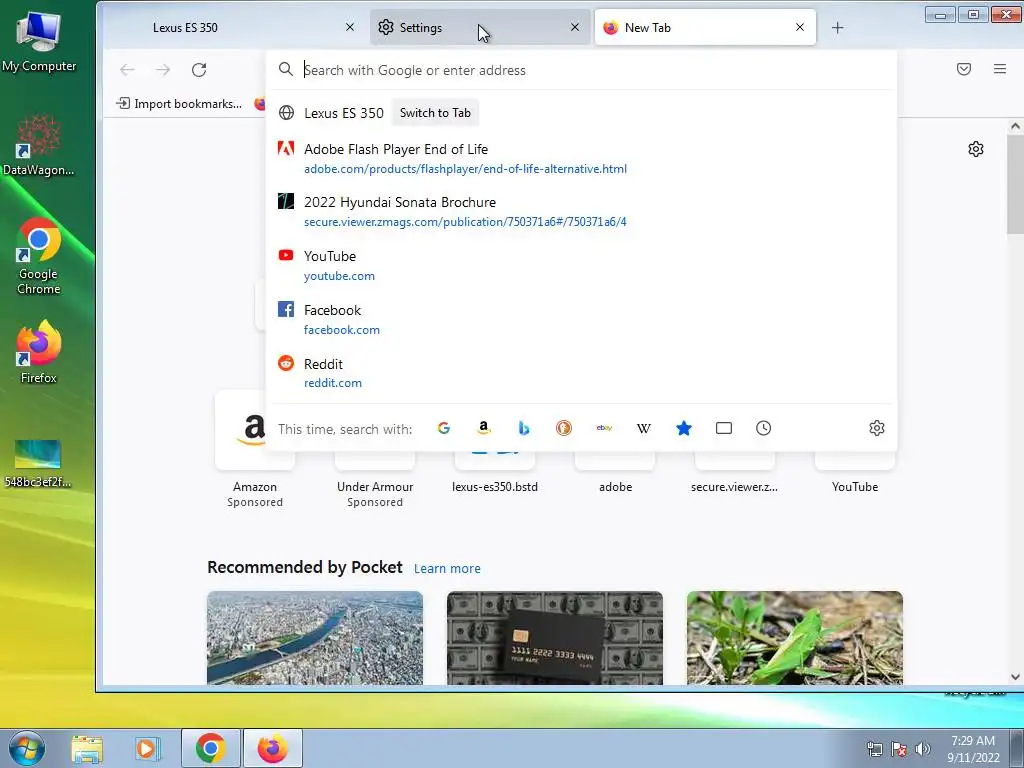Image resolution: width=1024 pixels, height=768 pixels.
Task: Open the Firefox hamburger application menu
Action: [x=1000, y=69]
